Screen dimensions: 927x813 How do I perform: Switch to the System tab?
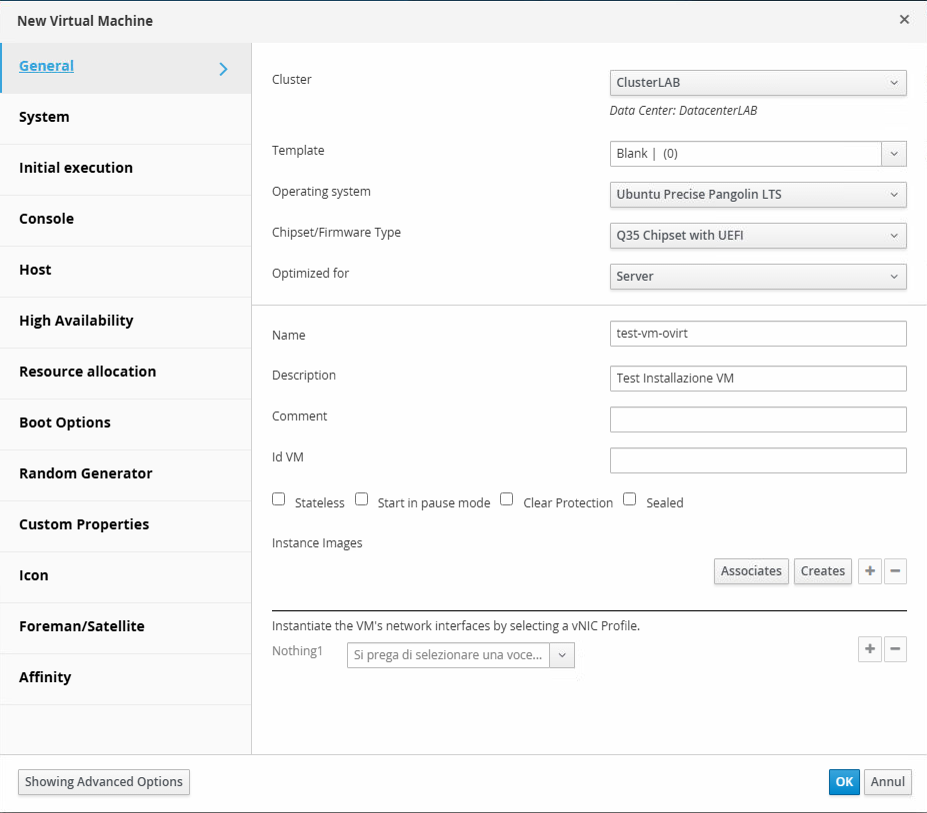click(x=125, y=117)
